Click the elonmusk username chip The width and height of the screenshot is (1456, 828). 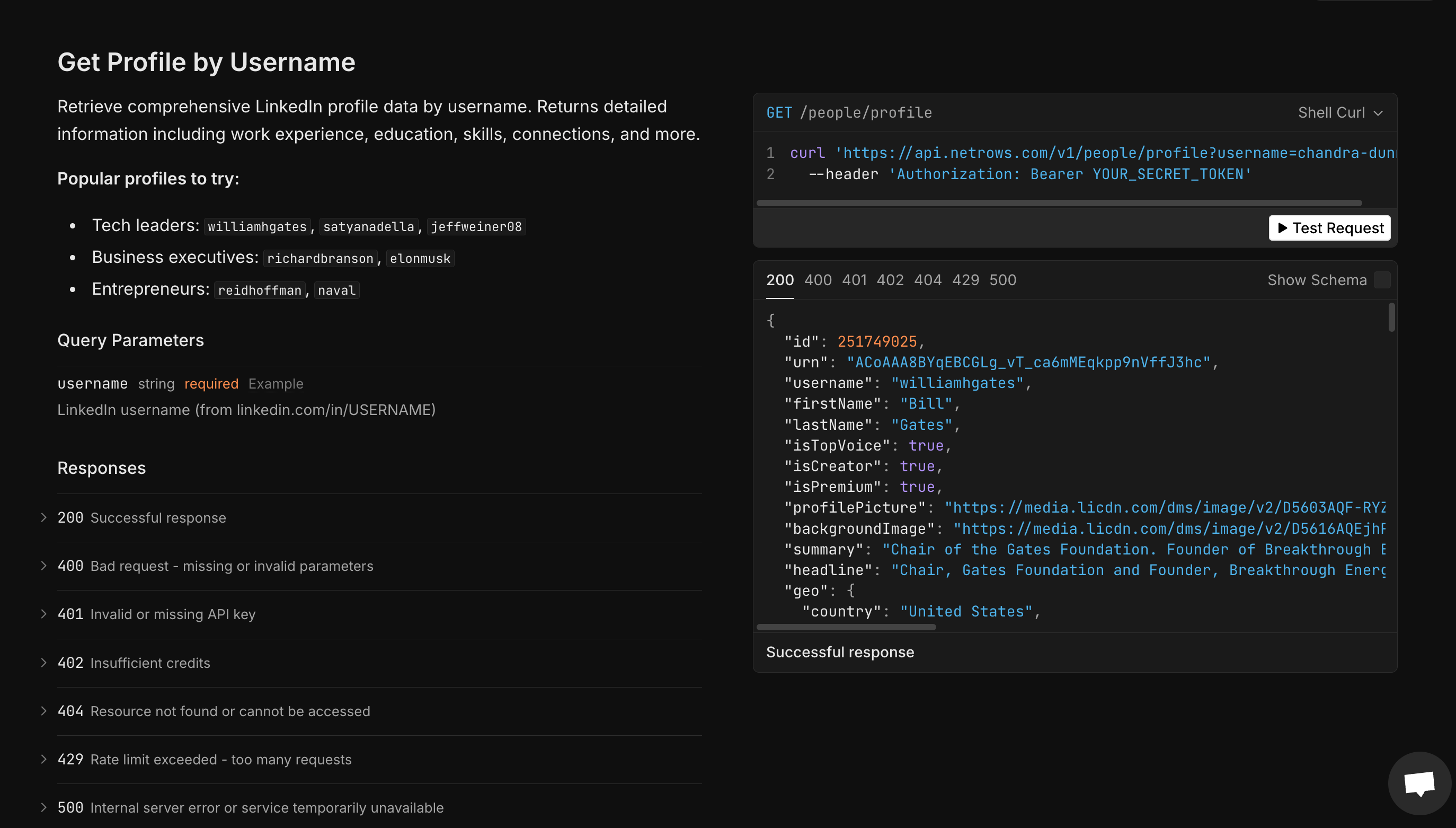point(420,258)
